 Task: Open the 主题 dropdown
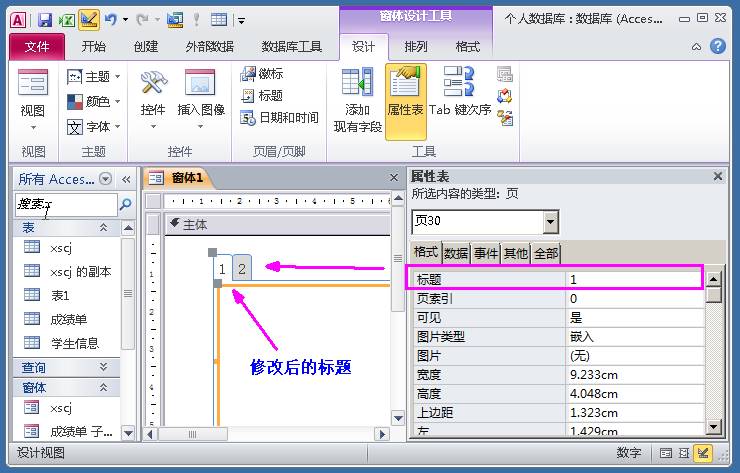click(x=93, y=76)
